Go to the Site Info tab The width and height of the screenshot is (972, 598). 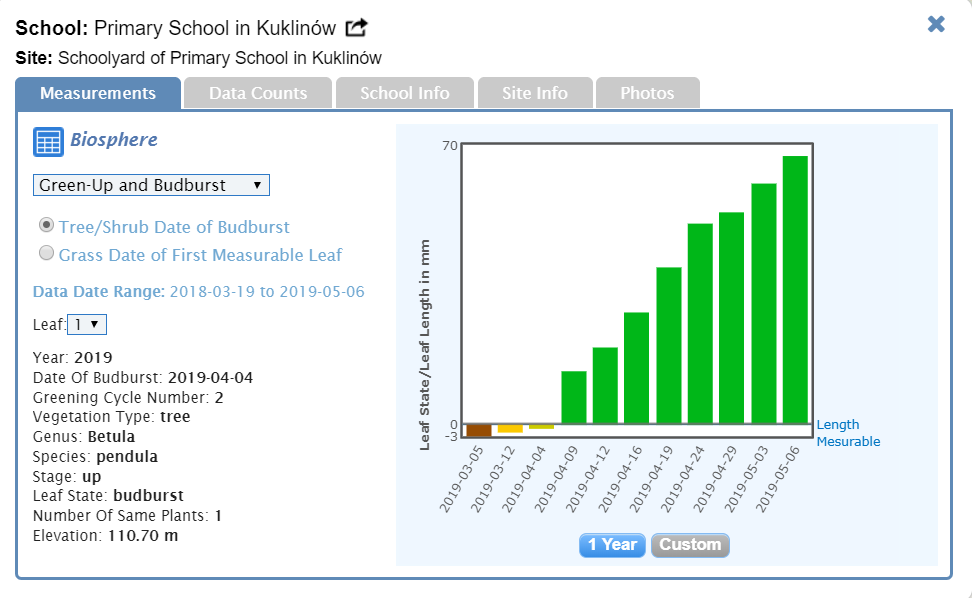(x=535, y=93)
